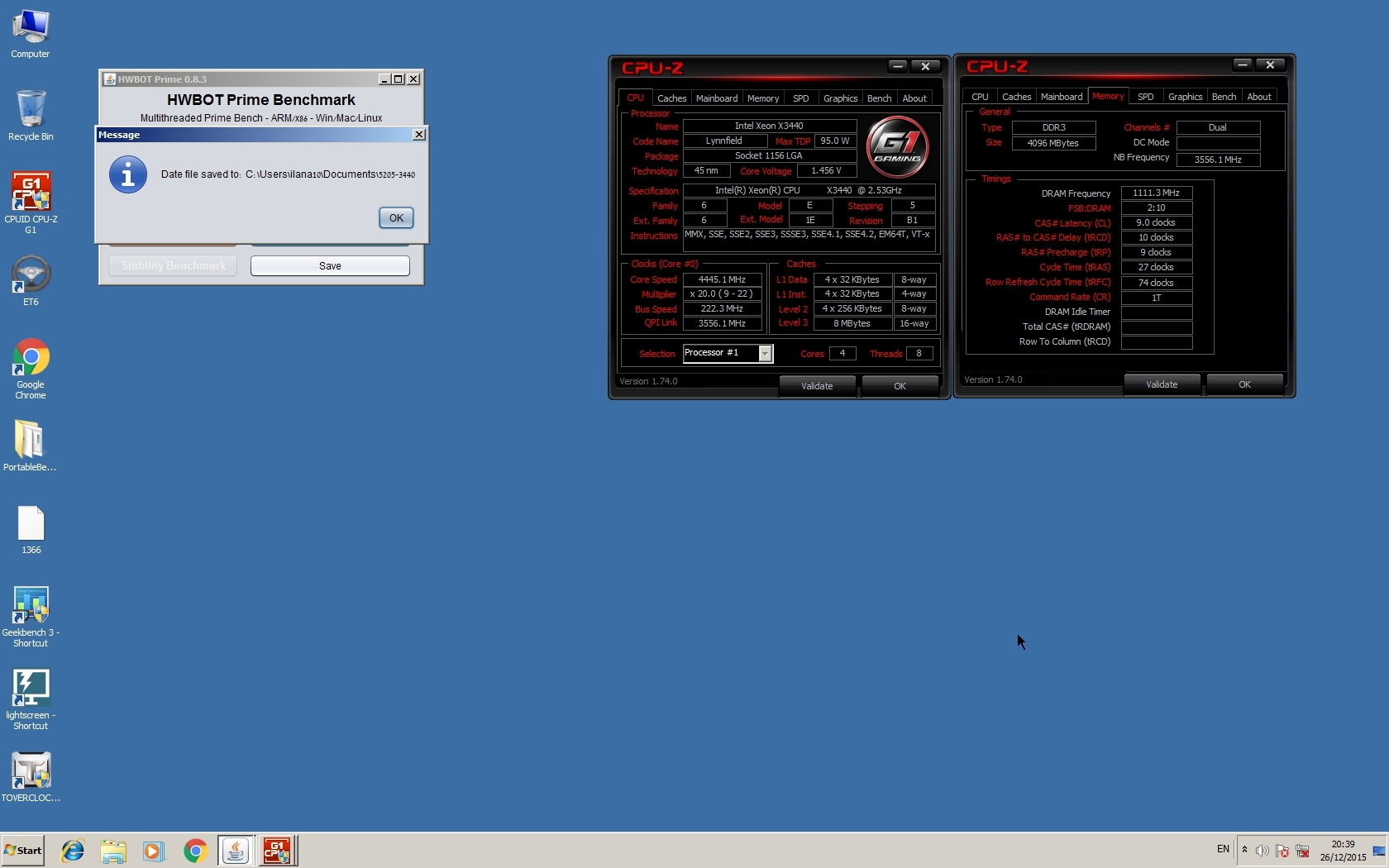Open Bench tab in right CPU-Z window
The image size is (1389, 868).
[1224, 97]
